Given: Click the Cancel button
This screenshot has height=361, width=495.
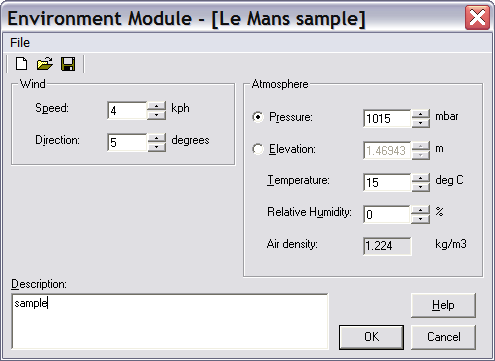Looking at the screenshot, I should pyautogui.click(x=443, y=337).
